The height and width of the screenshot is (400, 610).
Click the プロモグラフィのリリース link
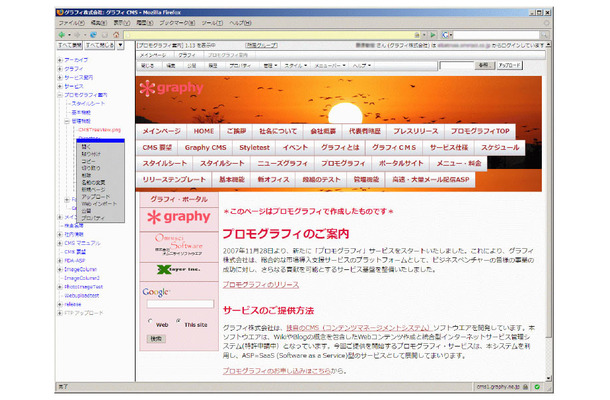261,285
